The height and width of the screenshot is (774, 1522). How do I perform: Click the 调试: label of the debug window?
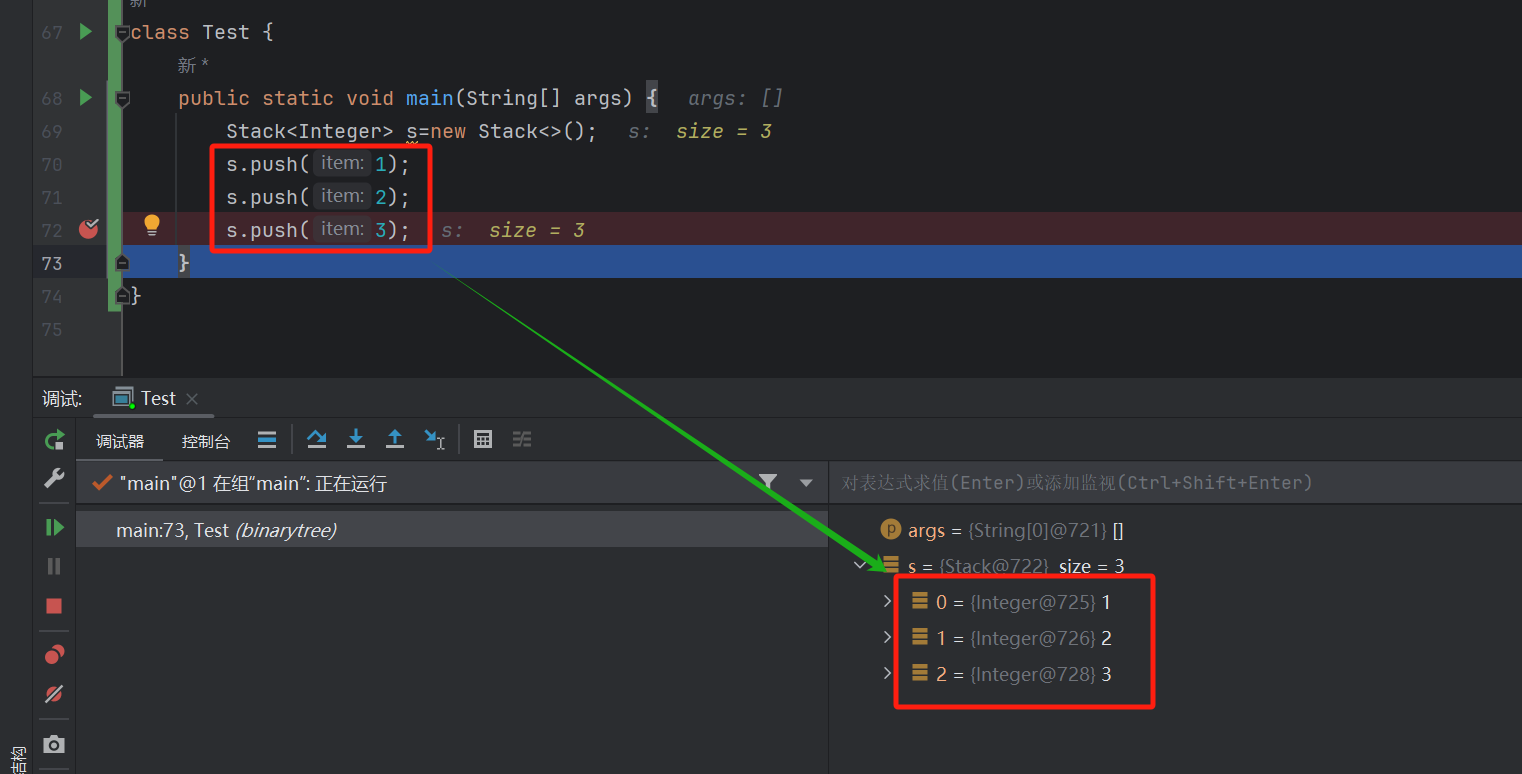[x=62, y=399]
